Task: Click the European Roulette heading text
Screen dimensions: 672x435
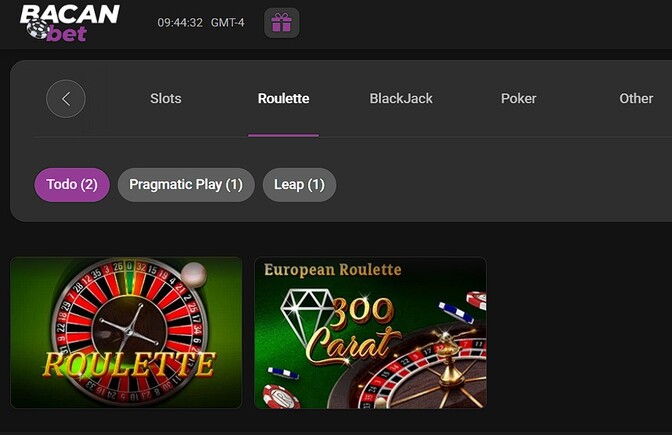Action: [333, 270]
